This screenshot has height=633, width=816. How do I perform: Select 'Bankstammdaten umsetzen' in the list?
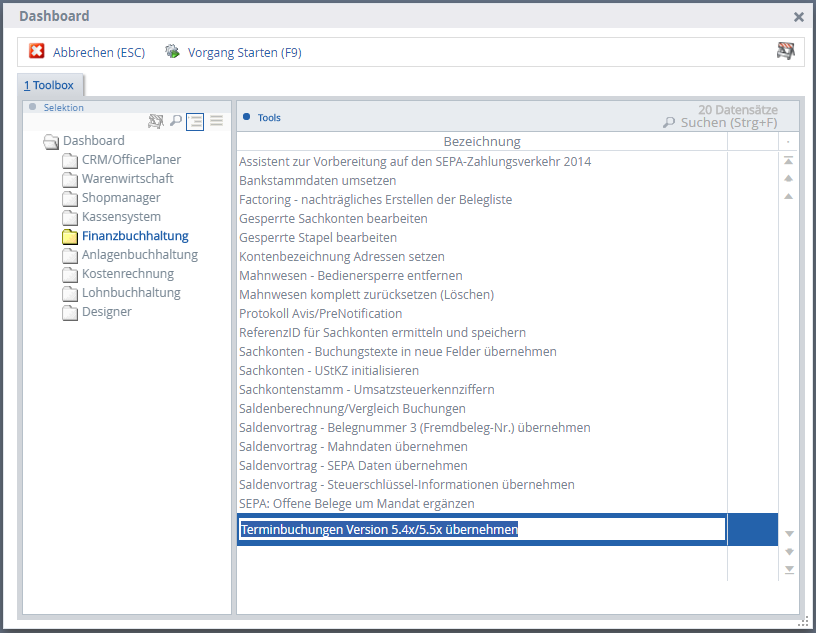click(x=317, y=181)
